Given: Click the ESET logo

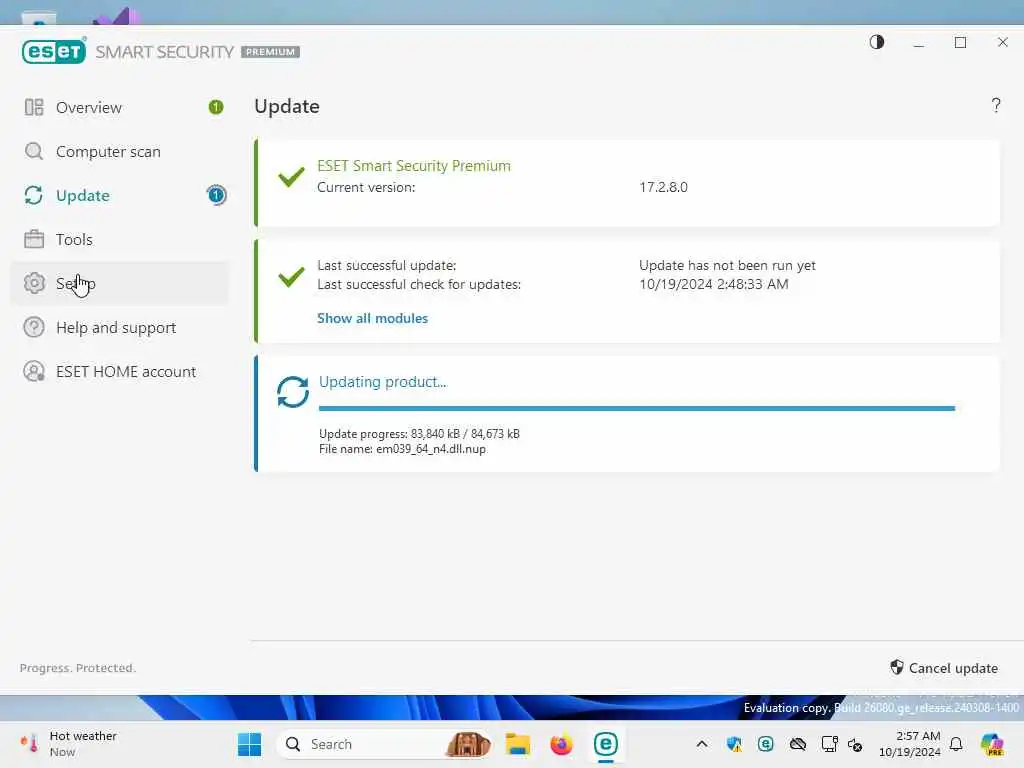Looking at the screenshot, I should pyautogui.click(x=54, y=52).
